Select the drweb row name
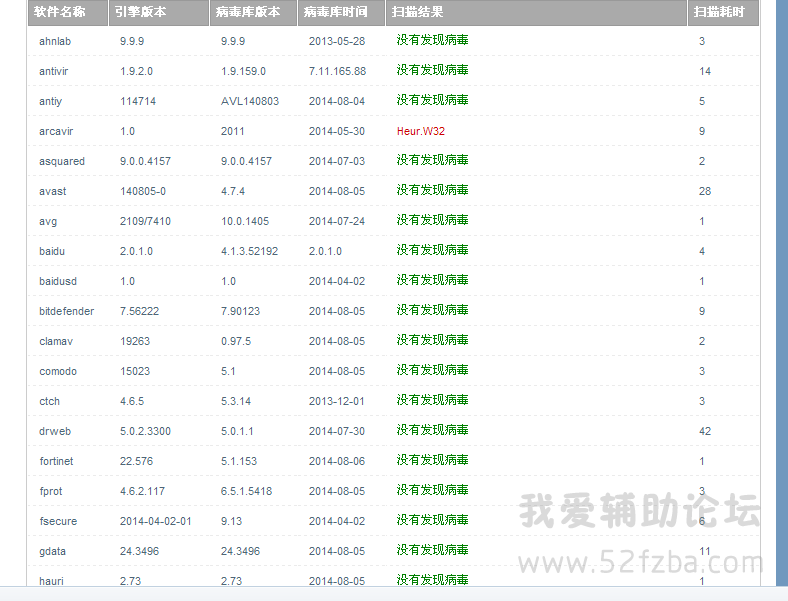Screen dimensions: 788x601 tap(55, 432)
